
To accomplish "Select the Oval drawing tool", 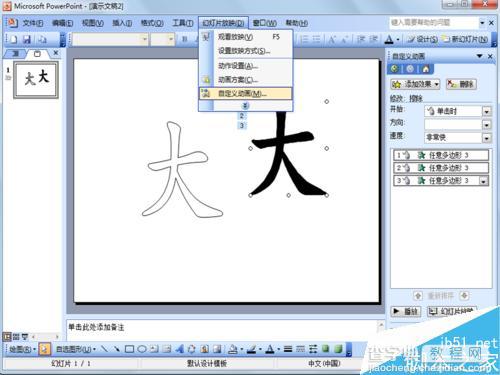I will coord(142,349).
